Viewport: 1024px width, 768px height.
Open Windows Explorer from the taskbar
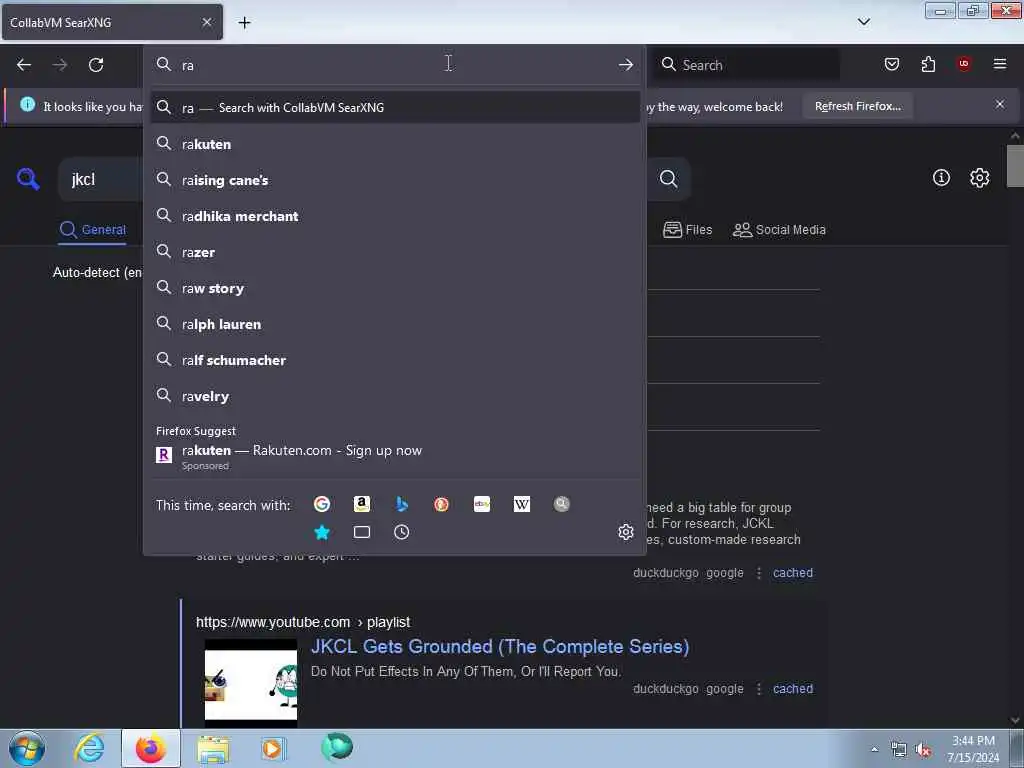[x=213, y=748]
